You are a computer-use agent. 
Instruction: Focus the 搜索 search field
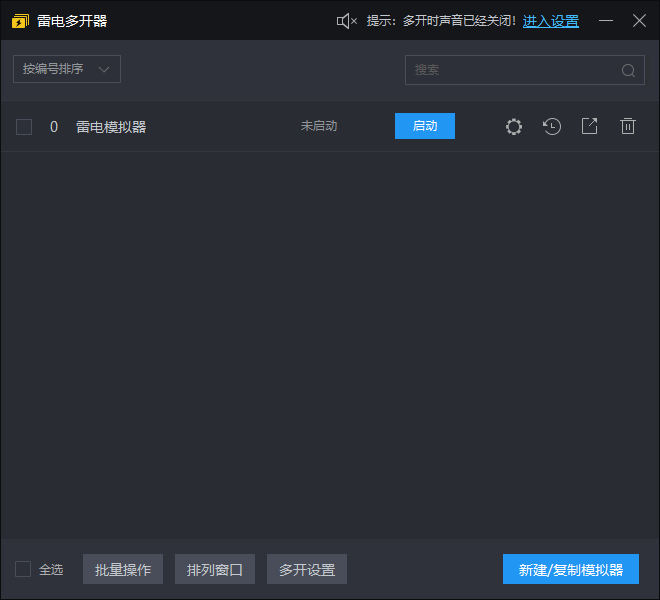(x=524, y=70)
